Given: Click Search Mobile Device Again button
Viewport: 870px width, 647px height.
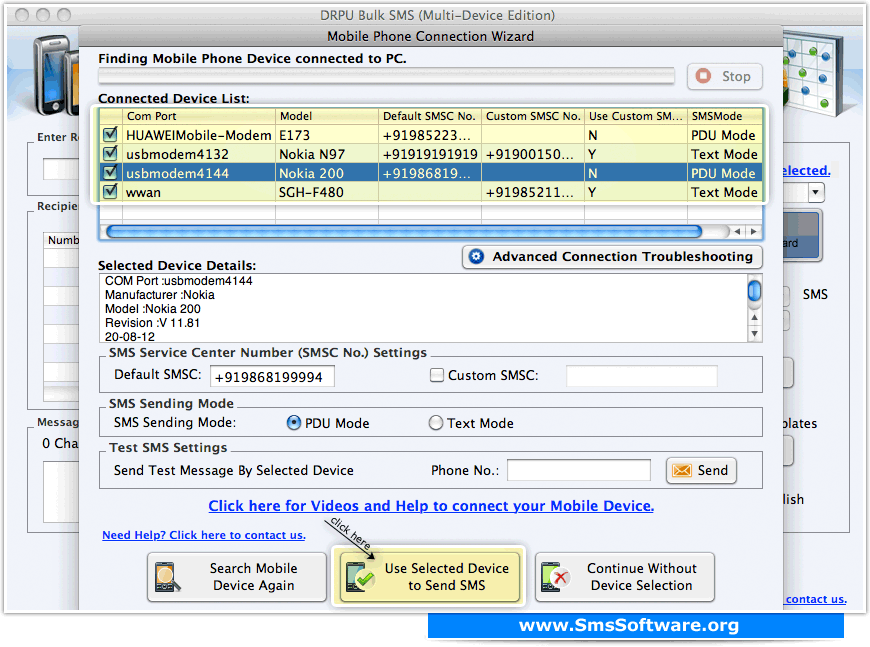Looking at the screenshot, I should coord(237,577).
